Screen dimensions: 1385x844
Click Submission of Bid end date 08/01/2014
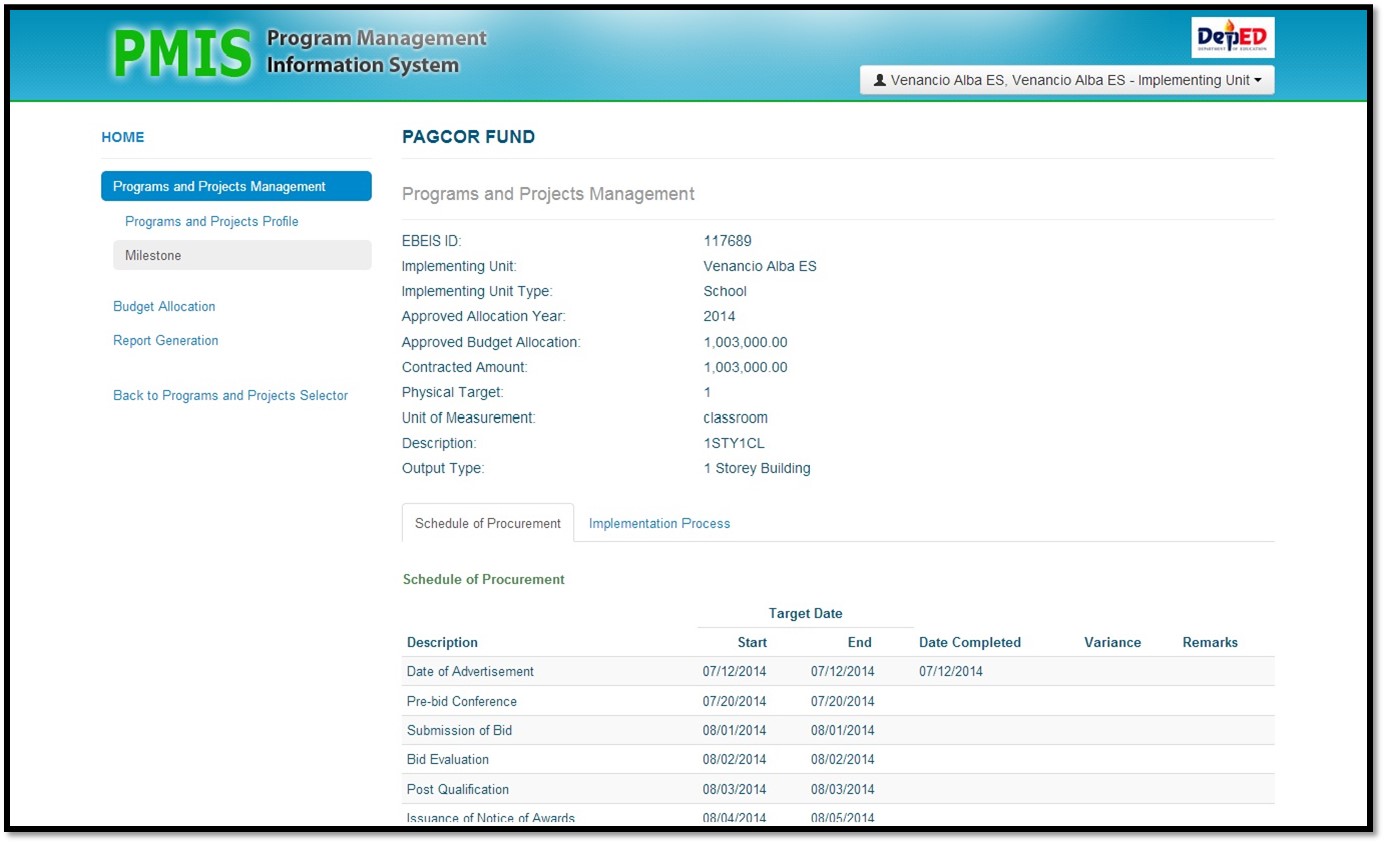click(843, 730)
